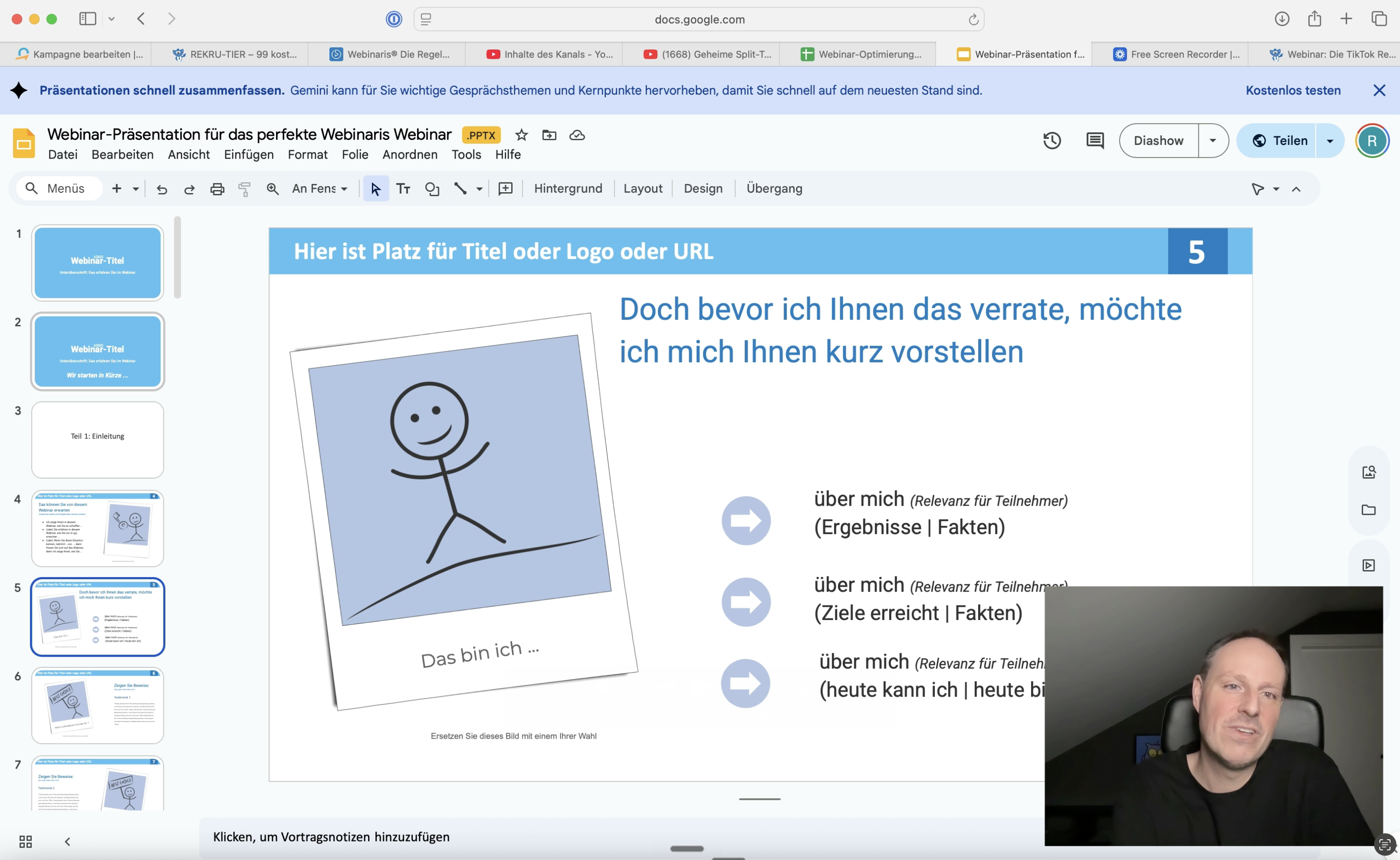This screenshot has height=860, width=1400.
Task: Start the Diashow
Action: click(1158, 141)
